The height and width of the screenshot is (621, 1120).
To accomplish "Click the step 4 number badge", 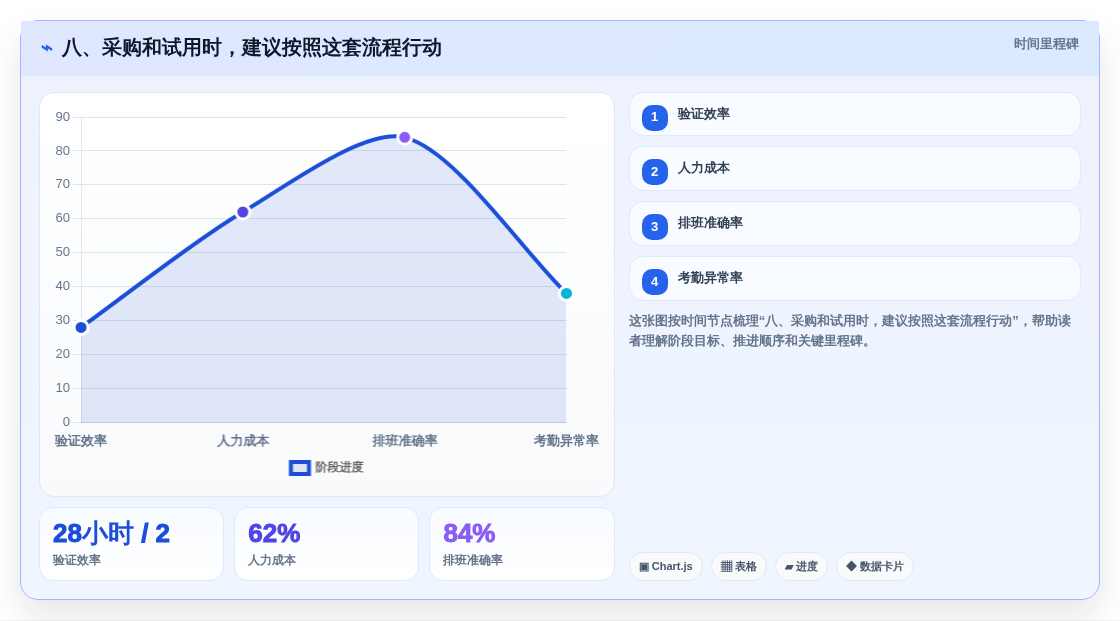I will [x=654, y=282].
